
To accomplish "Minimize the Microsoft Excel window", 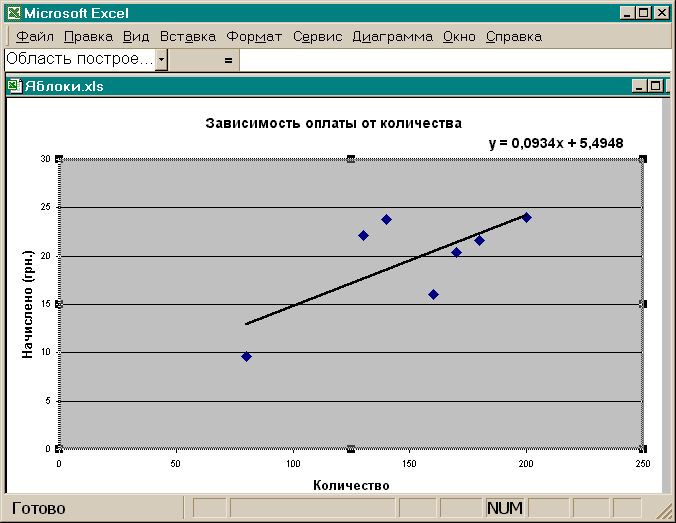I will click(627, 13).
